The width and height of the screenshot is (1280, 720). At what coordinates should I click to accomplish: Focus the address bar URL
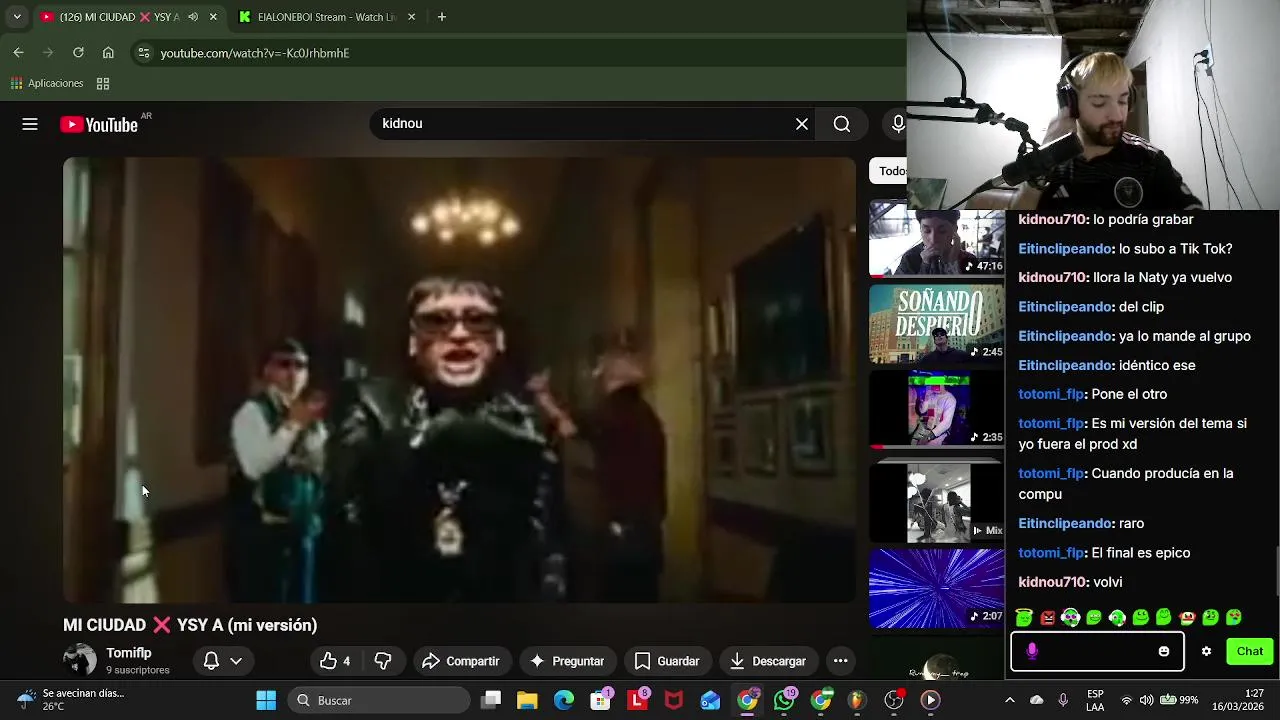click(x=255, y=53)
